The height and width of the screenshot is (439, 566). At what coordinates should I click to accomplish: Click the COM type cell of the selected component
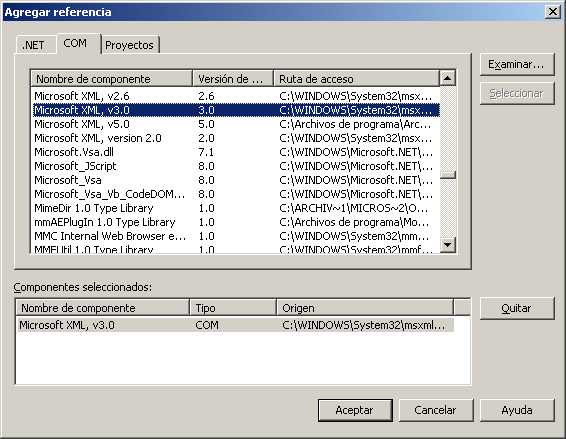pos(207,325)
